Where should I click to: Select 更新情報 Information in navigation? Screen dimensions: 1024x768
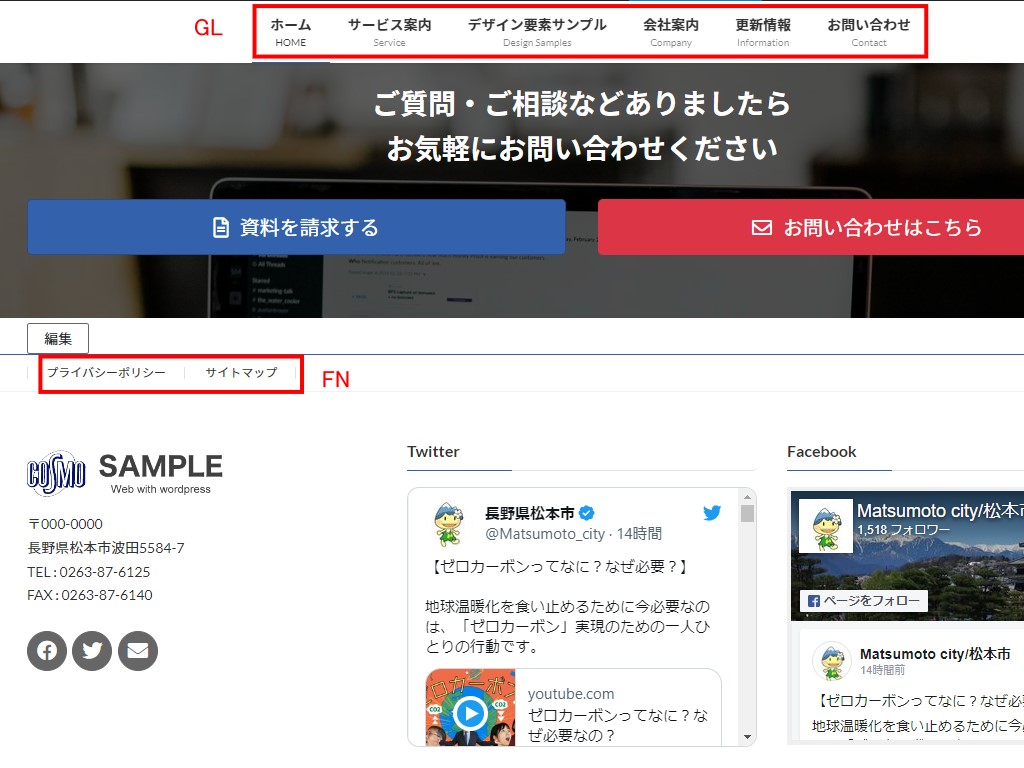tap(763, 32)
